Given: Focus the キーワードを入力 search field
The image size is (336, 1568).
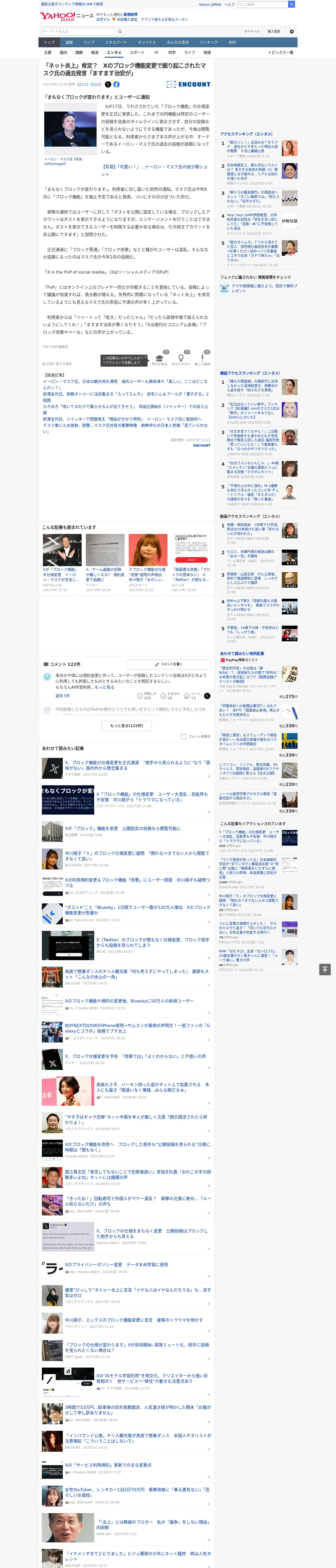Looking at the screenshot, I should click(79, 32).
